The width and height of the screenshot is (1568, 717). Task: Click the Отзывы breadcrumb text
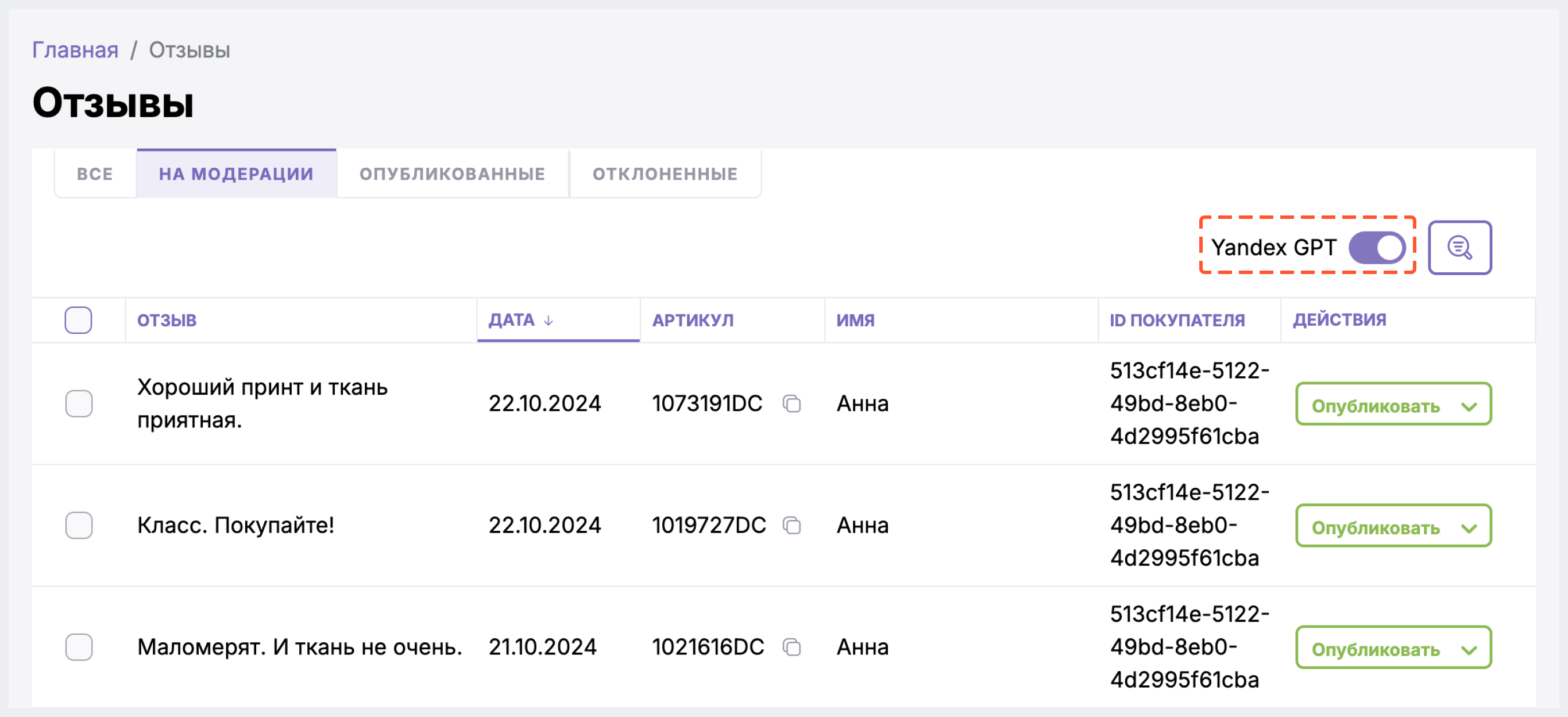[x=190, y=50]
